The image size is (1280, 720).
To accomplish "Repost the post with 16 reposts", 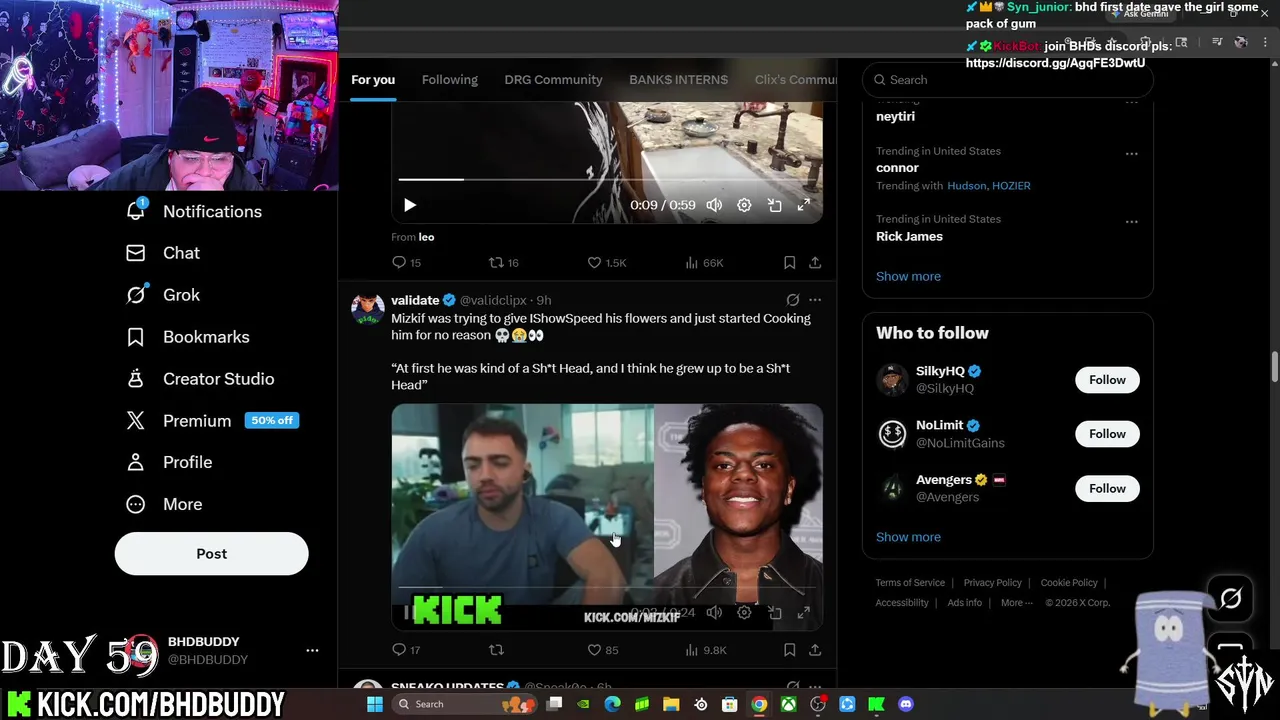I will pos(503,263).
